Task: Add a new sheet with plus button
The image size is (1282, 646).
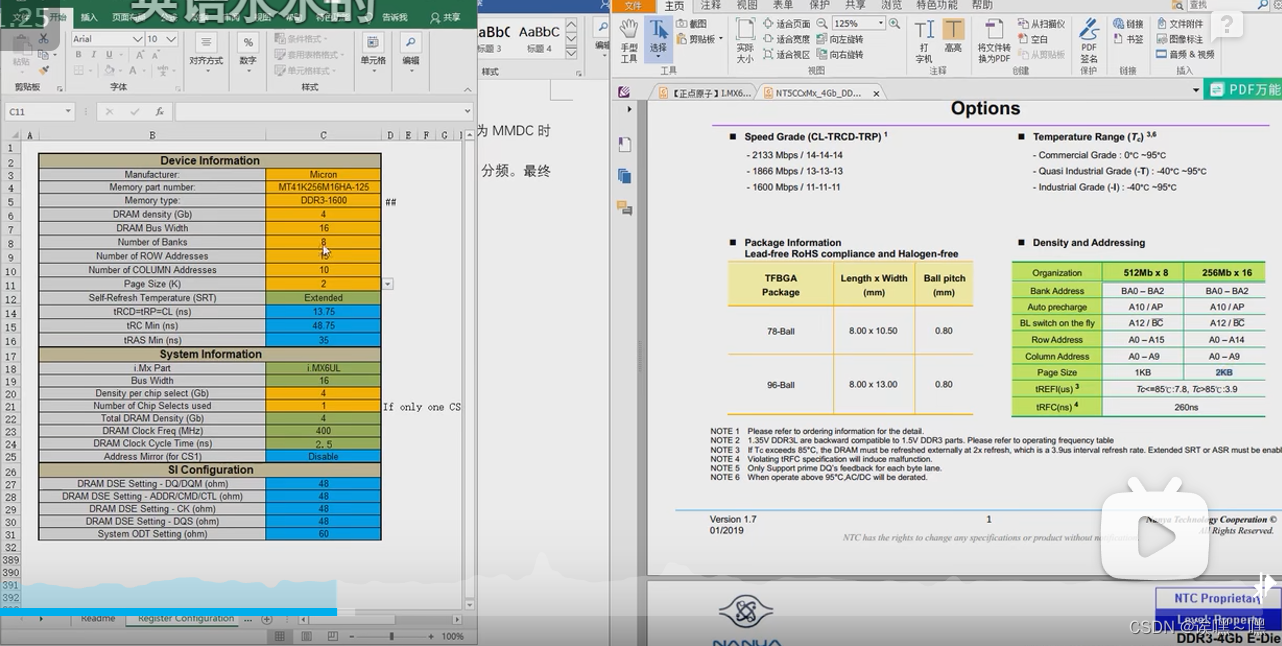Action: coord(266,619)
